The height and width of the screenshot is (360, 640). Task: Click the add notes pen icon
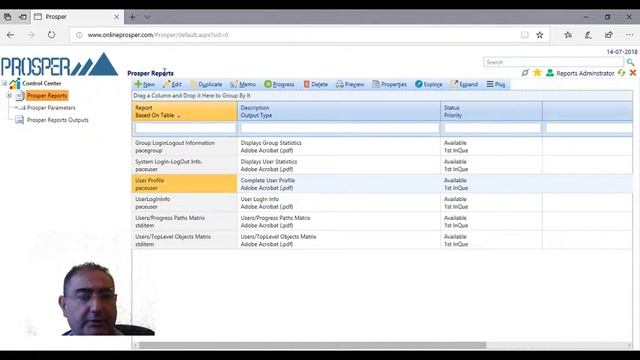point(588,35)
